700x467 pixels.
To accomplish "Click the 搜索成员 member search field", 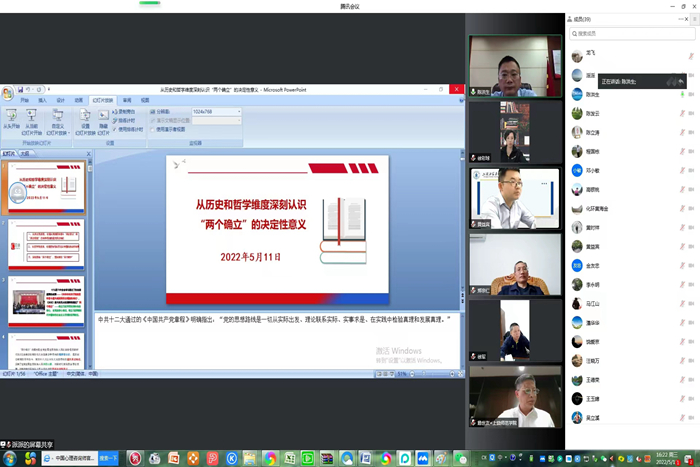I will [632, 33].
